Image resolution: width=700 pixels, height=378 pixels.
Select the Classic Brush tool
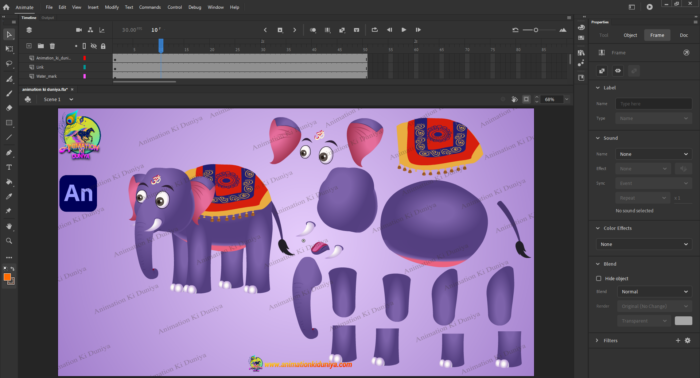coord(9,94)
